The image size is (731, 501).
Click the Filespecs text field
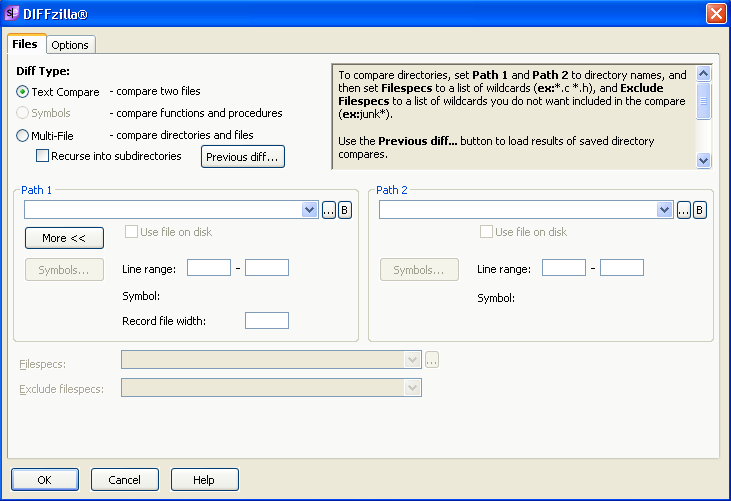click(x=263, y=360)
